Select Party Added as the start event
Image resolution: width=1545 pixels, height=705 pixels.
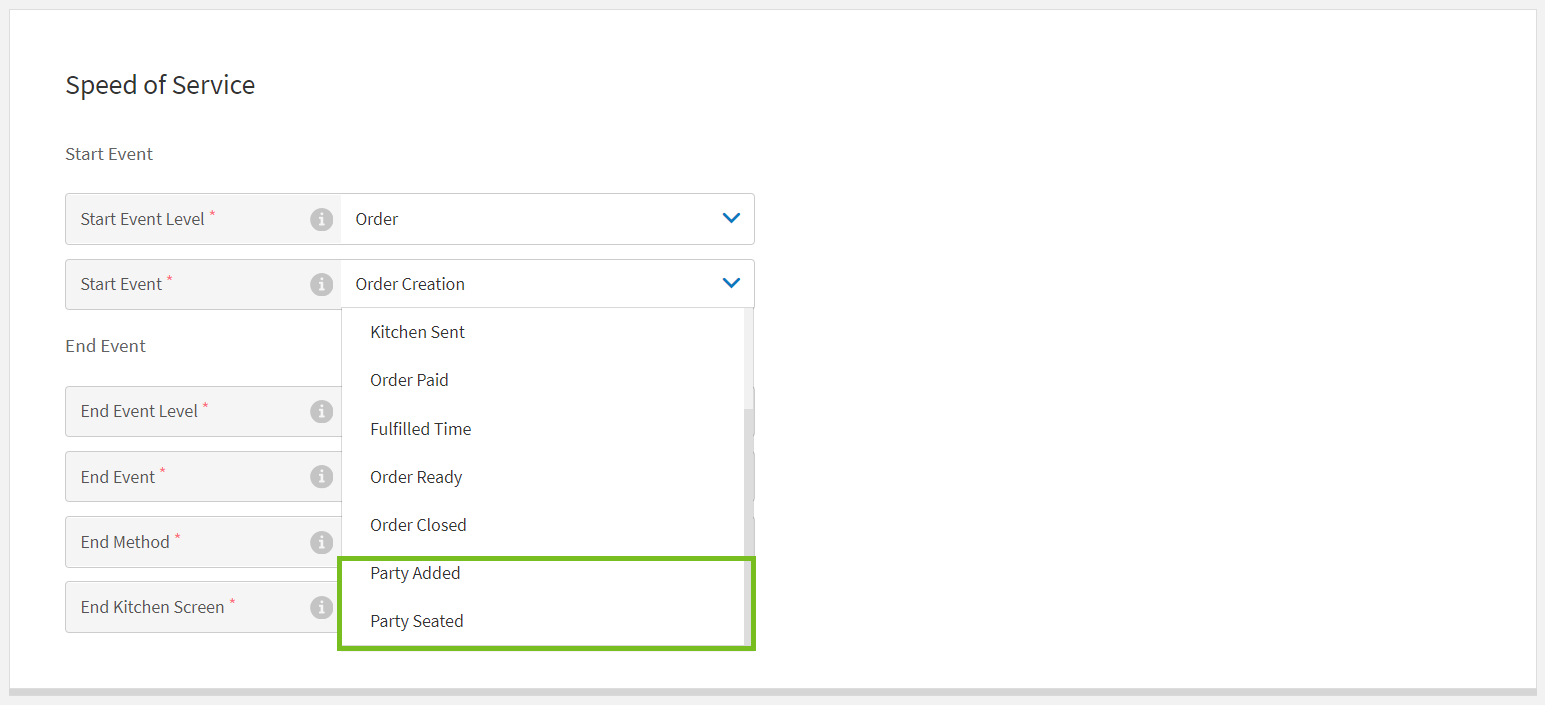pyautogui.click(x=415, y=573)
